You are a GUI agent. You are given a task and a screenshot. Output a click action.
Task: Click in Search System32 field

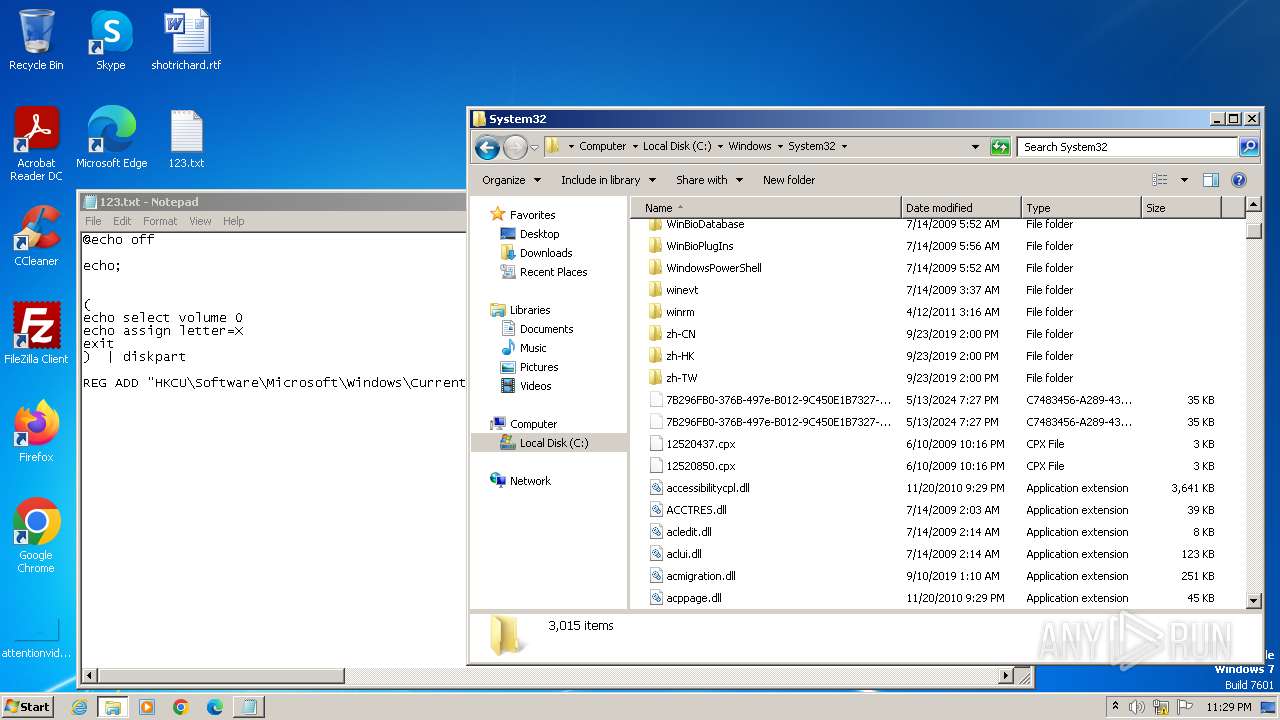(x=1128, y=147)
